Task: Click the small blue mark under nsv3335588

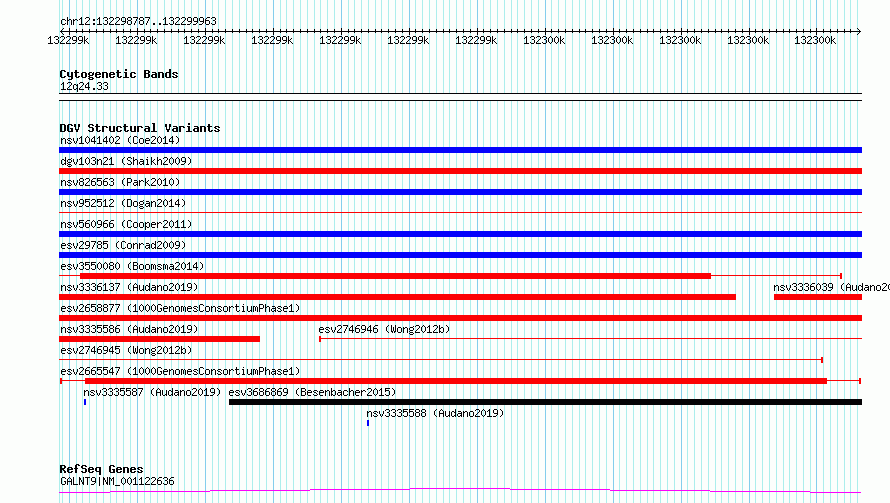Action: pyautogui.click(x=368, y=423)
